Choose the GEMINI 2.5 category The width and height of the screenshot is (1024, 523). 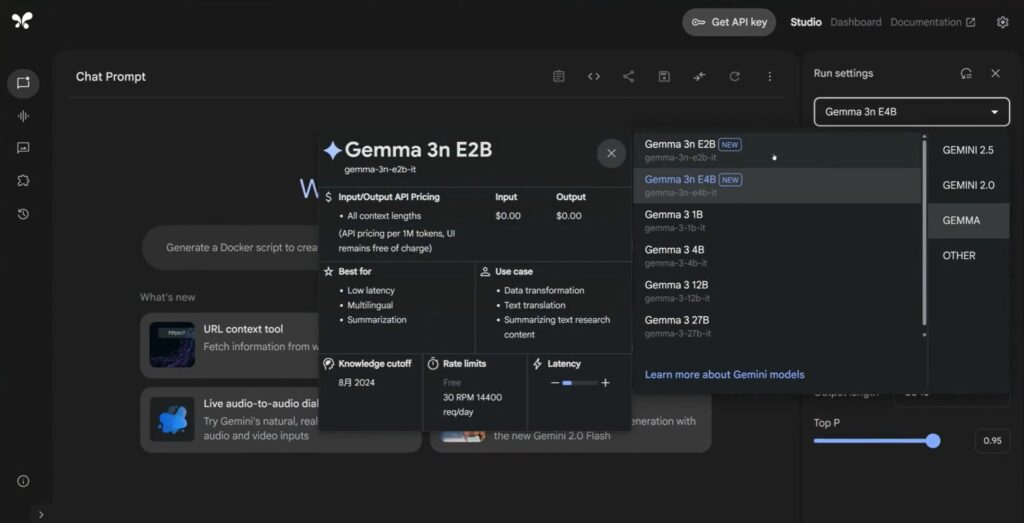coord(968,150)
